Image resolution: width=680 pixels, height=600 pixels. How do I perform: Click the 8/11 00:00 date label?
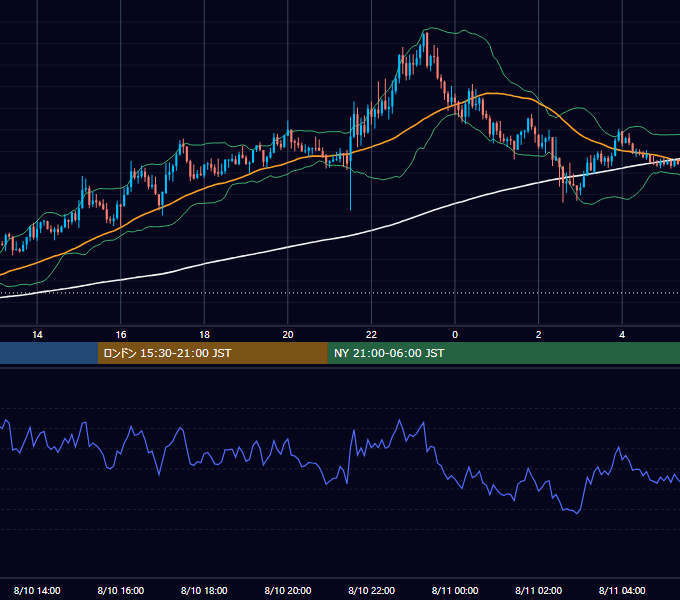pos(455,590)
